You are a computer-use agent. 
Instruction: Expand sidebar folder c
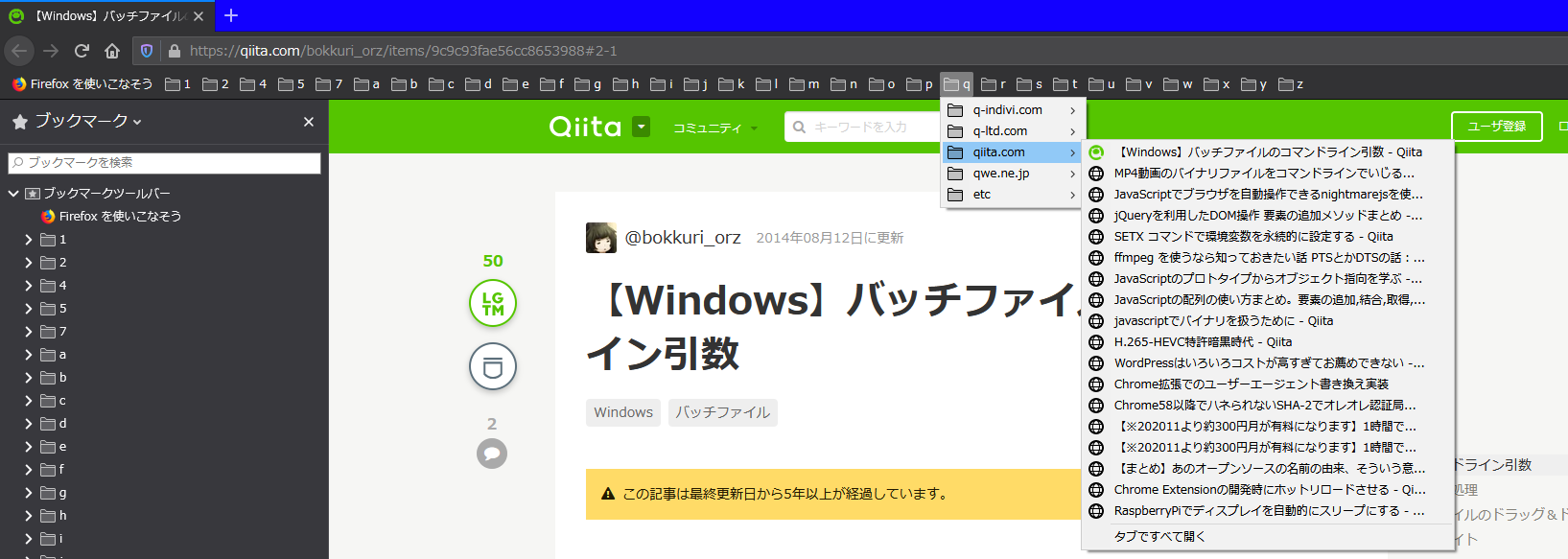[29, 401]
